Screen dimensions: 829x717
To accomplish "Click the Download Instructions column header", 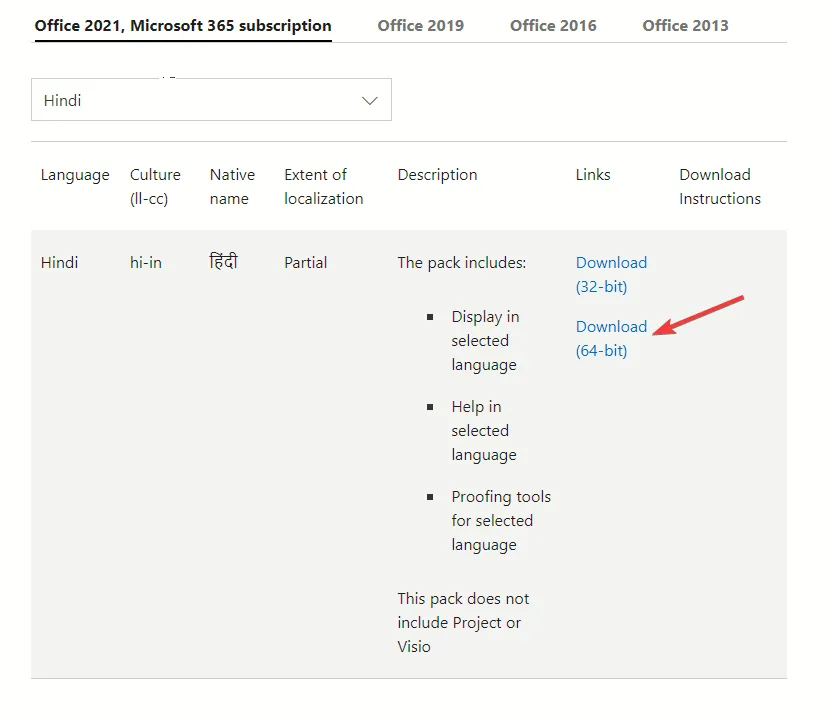I will click(x=720, y=186).
